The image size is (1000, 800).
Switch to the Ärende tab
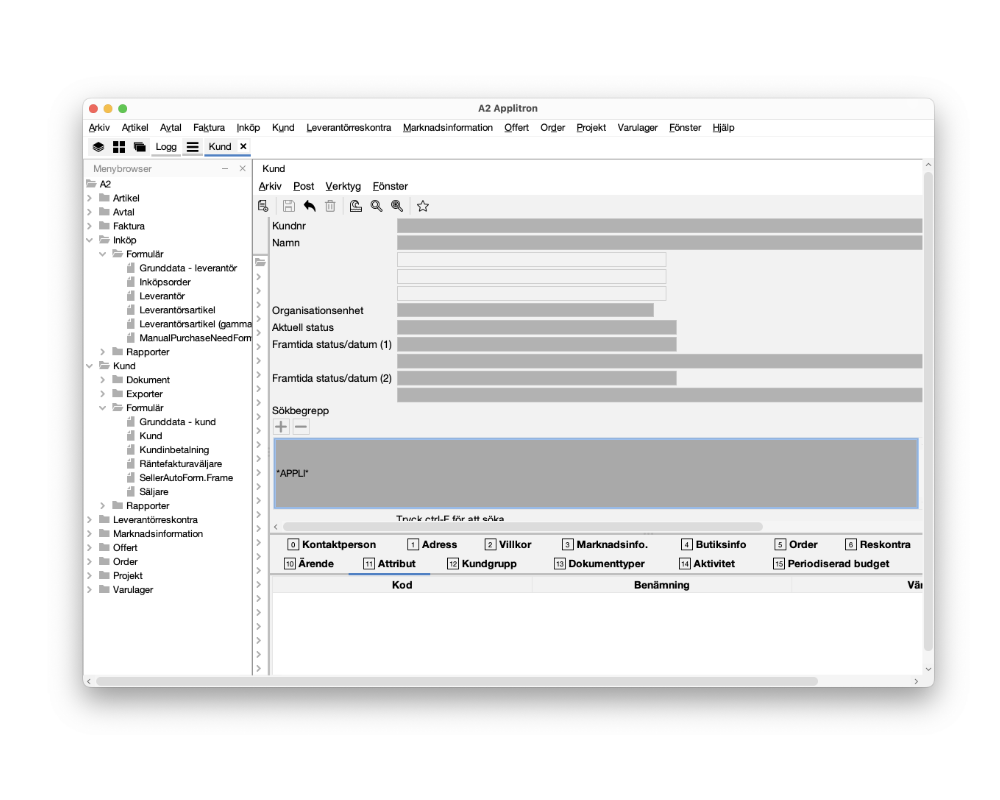point(309,564)
